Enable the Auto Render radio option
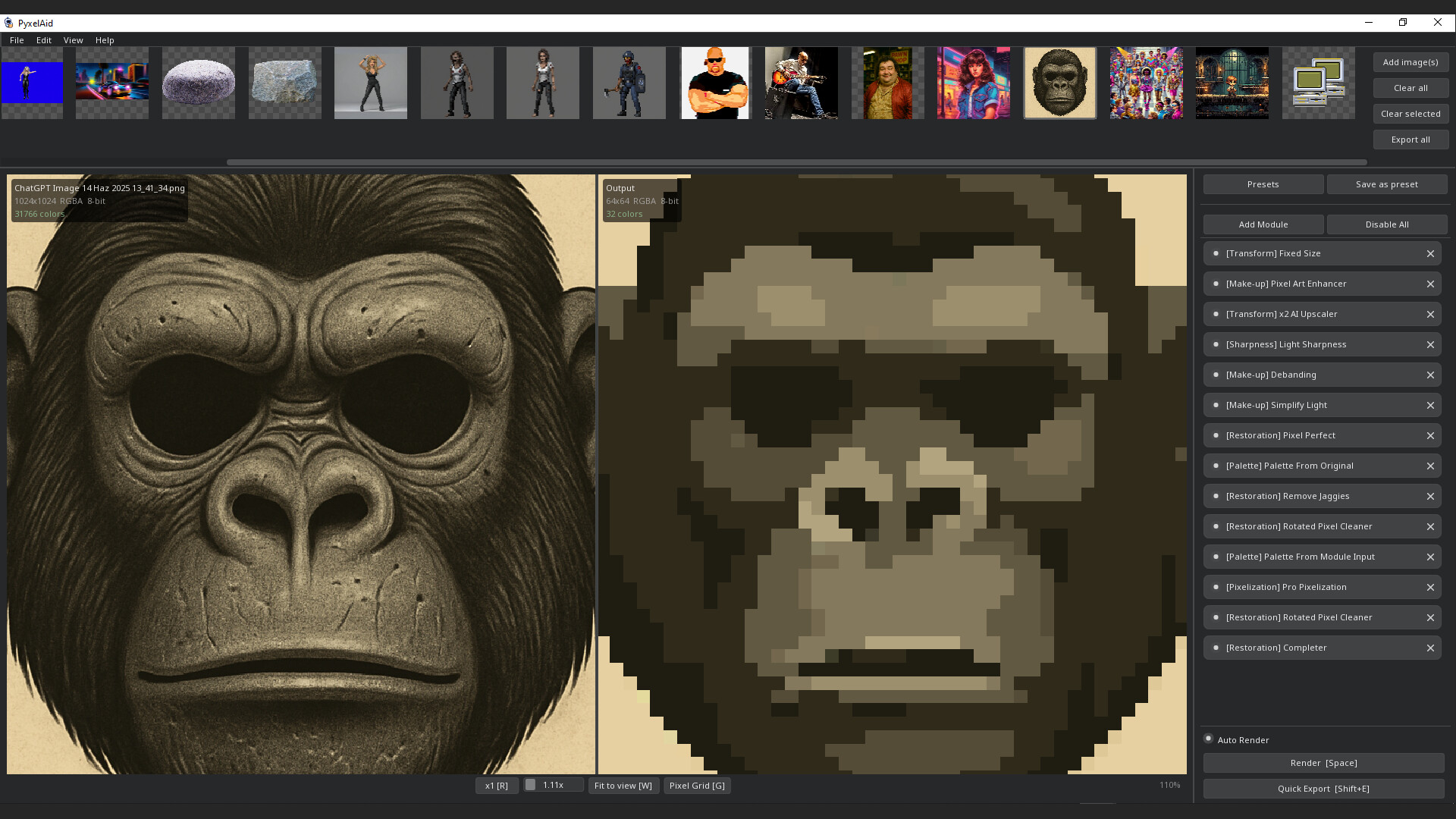Screen dimensions: 1456x819 coord(1209,739)
